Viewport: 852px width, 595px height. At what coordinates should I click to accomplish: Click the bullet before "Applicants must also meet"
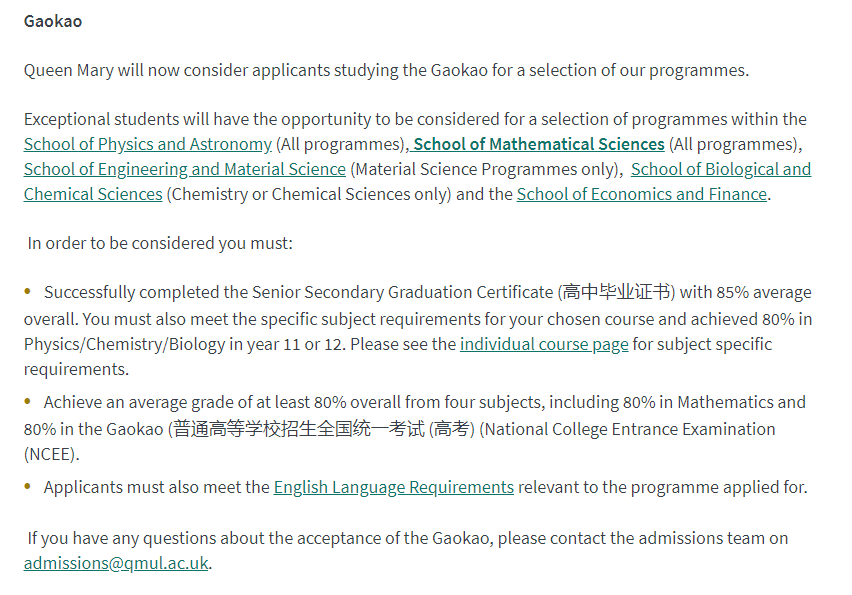(29, 487)
